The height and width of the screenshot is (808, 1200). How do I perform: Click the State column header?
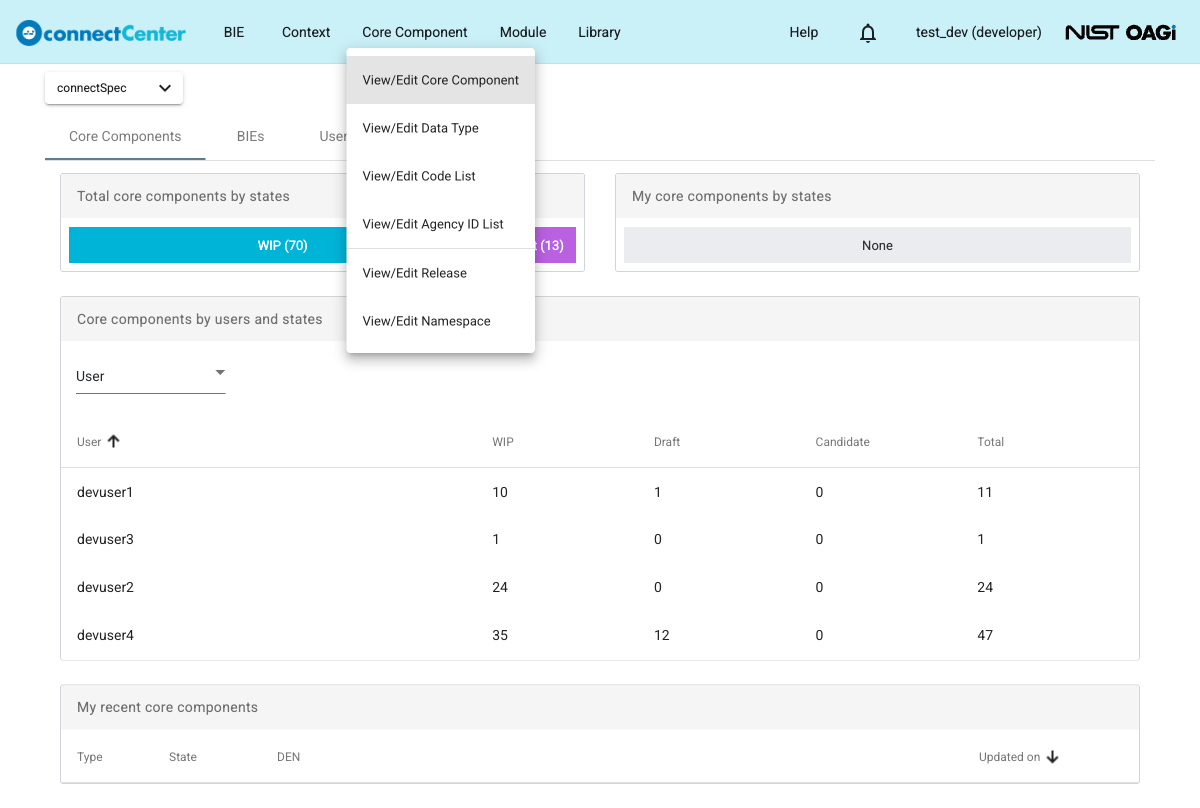[183, 757]
